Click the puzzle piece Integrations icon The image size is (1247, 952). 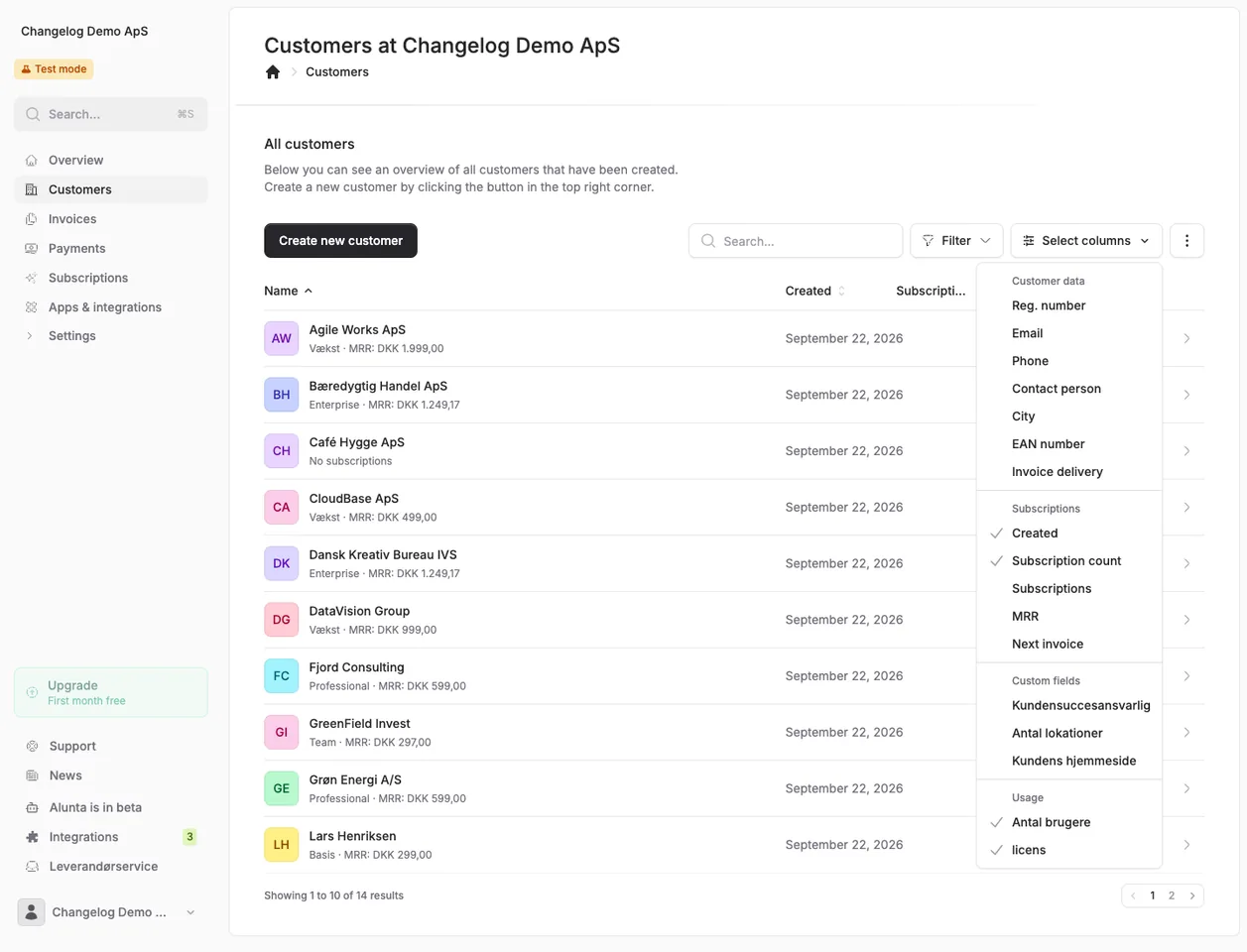point(32,837)
